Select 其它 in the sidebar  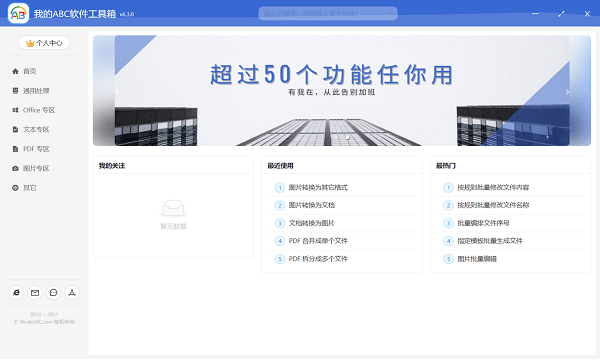pyautogui.click(x=24, y=188)
